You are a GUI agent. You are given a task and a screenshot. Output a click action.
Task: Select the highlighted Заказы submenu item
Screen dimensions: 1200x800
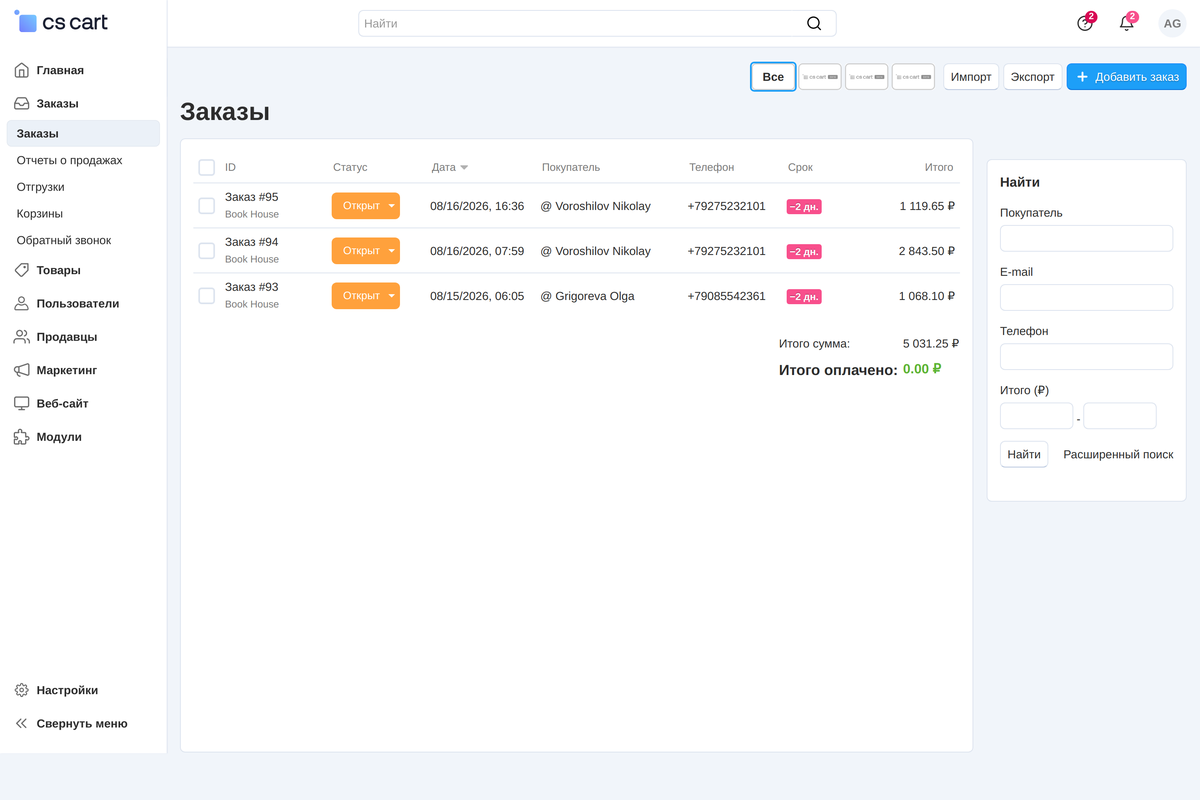point(83,134)
